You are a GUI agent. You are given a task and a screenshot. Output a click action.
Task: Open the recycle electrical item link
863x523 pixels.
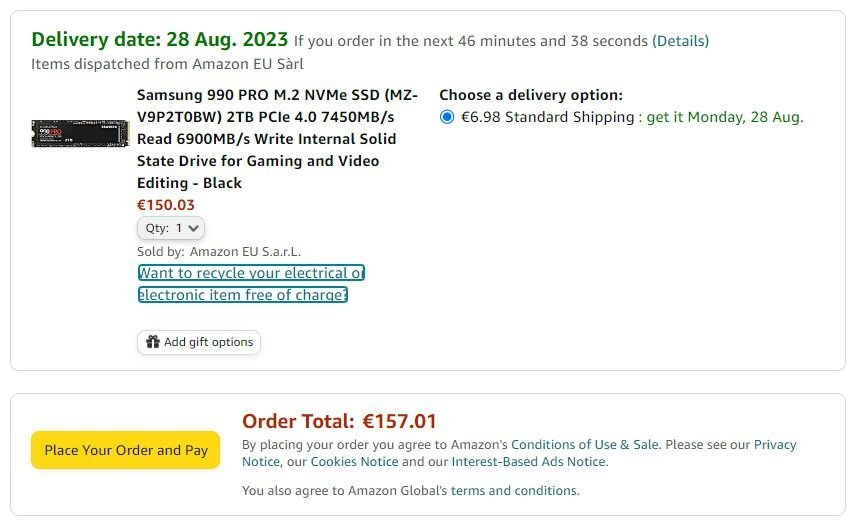click(251, 284)
